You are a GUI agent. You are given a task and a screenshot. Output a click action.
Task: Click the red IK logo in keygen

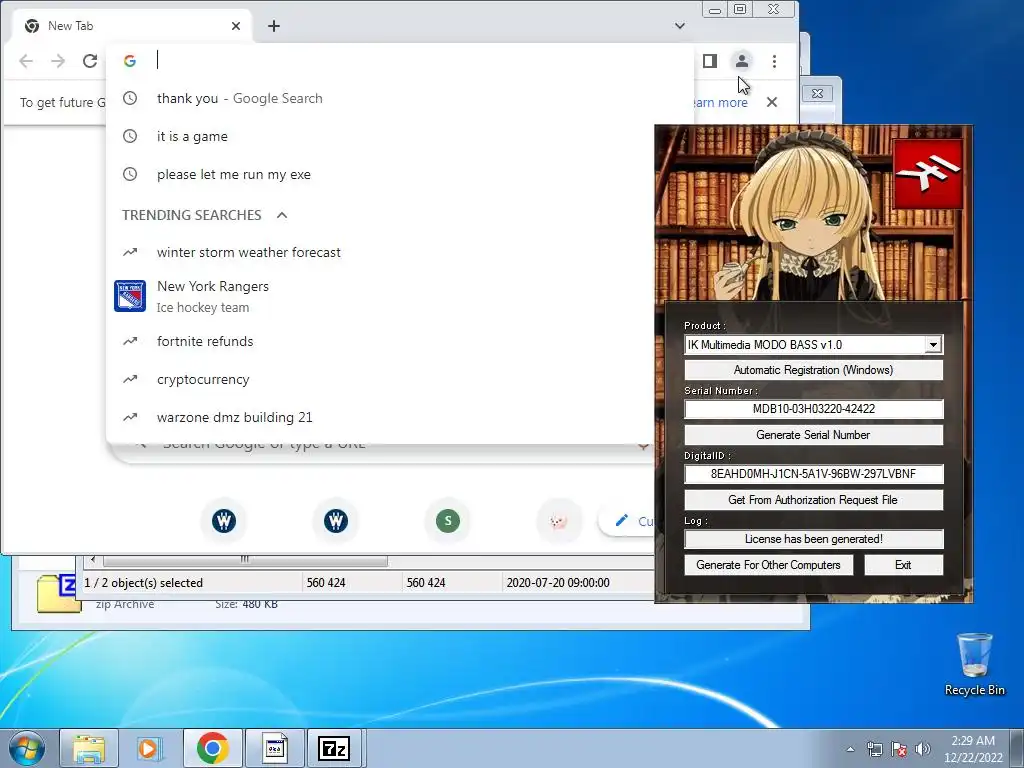[x=928, y=174]
